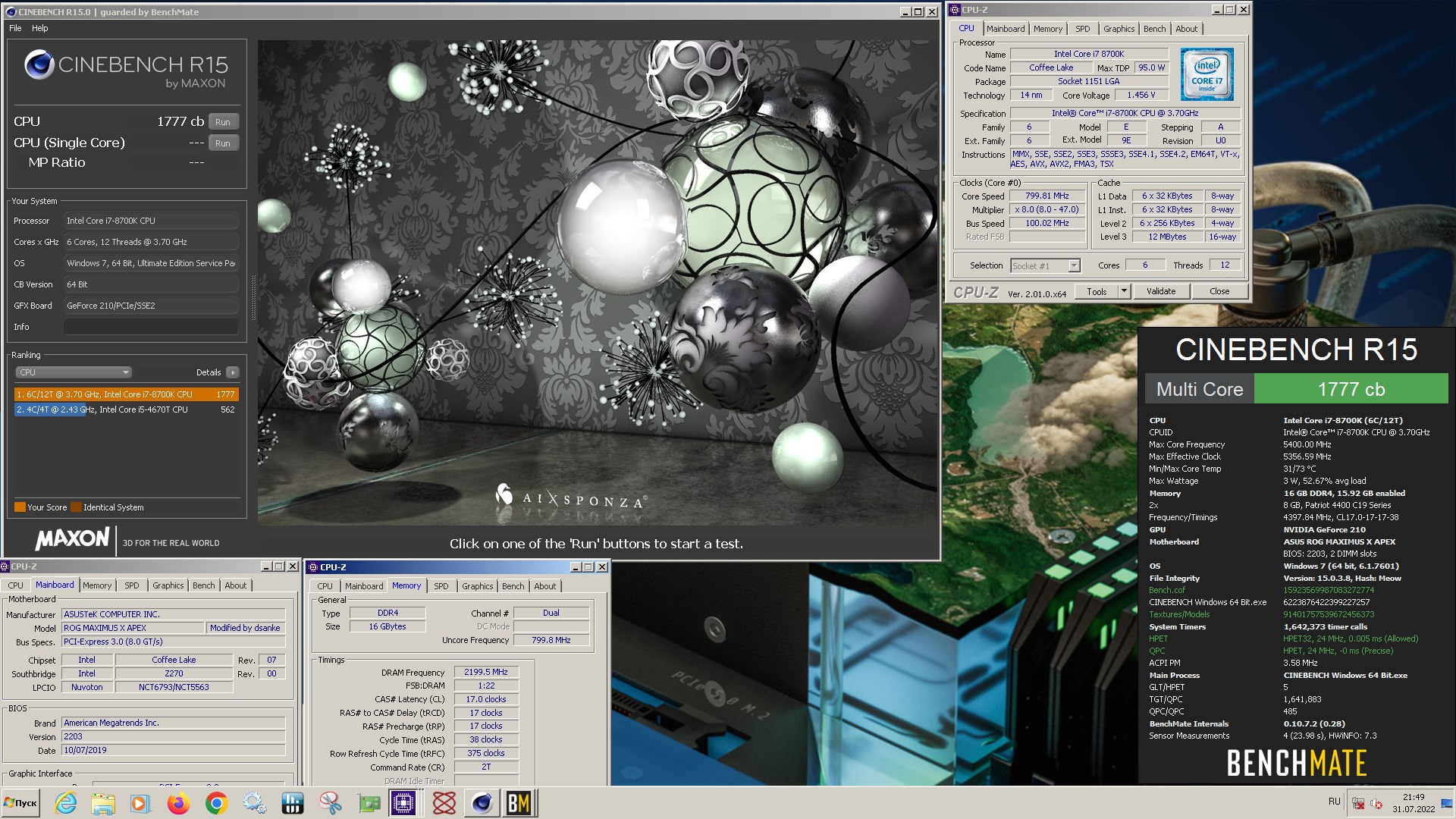Open About tab in top-right CPU-Z
1456x819 pixels.
tap(1186, 29)
